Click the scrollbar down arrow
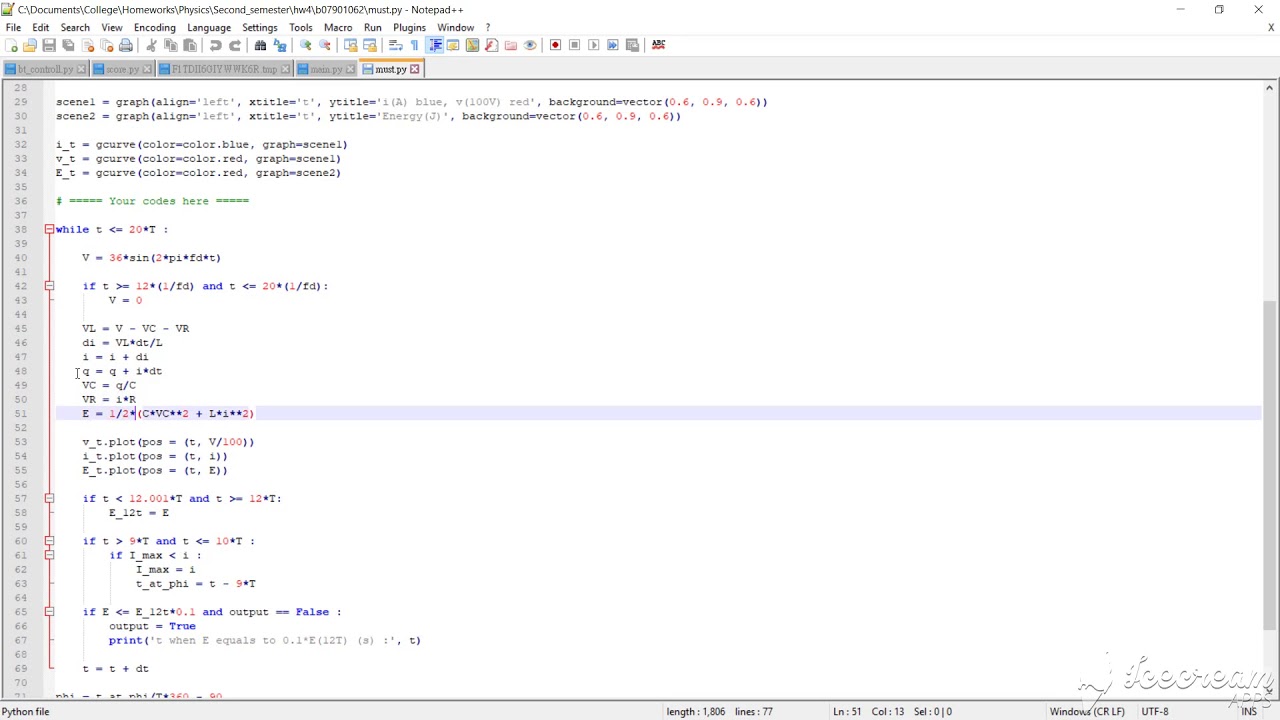Screen dimensions: 1280x720 [1270, 691]
